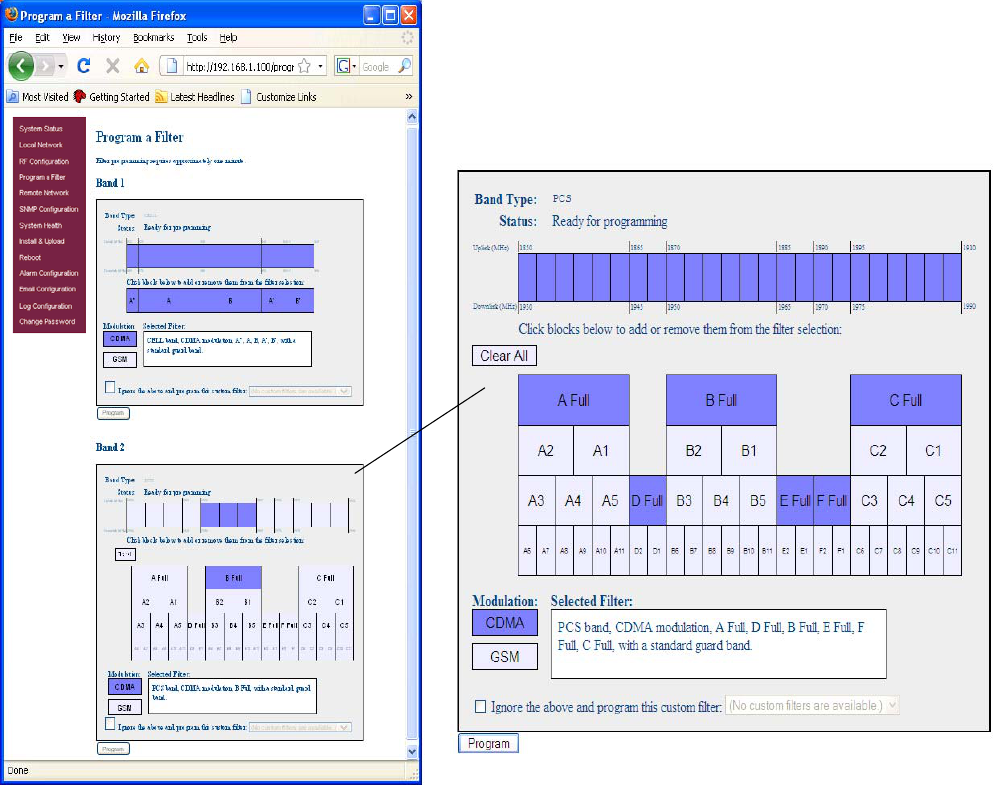Select CDMA modulation in the enlarged panel

point(505,622)
